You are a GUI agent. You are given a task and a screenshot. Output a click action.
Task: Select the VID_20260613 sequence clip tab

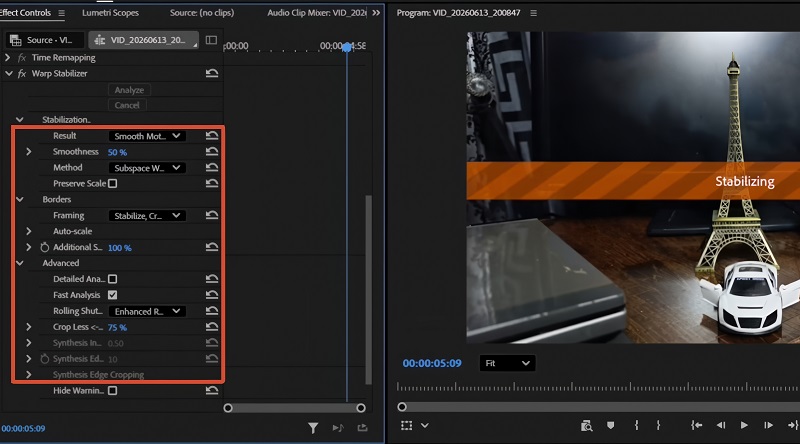tap(144, 40)
